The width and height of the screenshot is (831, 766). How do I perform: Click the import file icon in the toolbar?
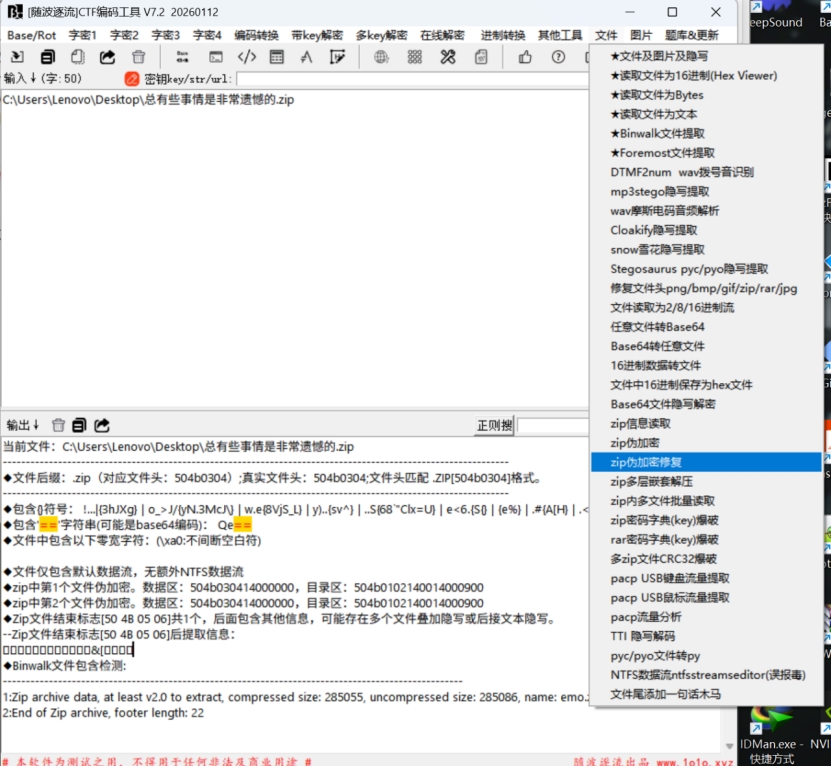pyautogui.click(x=17, y=57)
